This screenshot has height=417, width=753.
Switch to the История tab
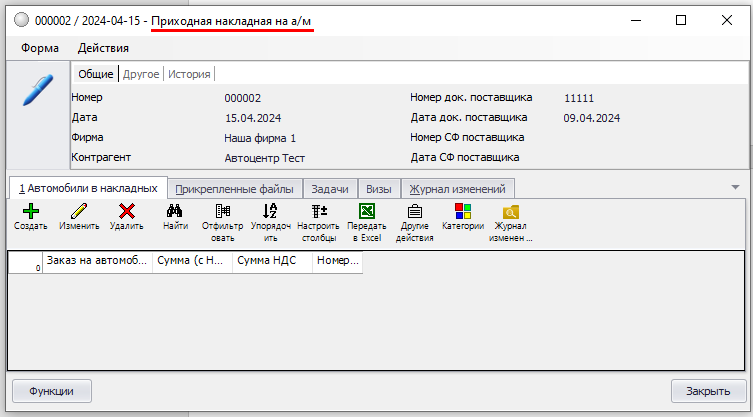[x=189, y=74]
